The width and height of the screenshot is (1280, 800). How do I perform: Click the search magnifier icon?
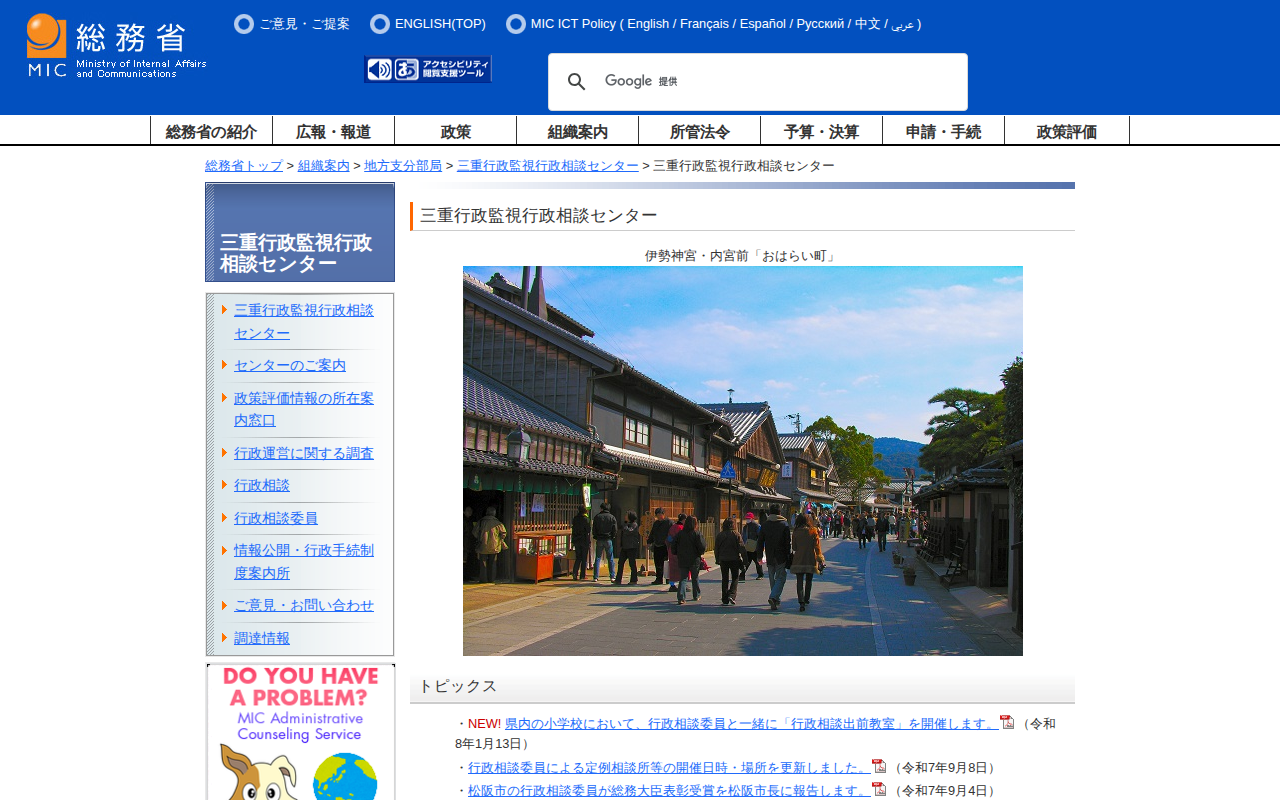(577, 82)
